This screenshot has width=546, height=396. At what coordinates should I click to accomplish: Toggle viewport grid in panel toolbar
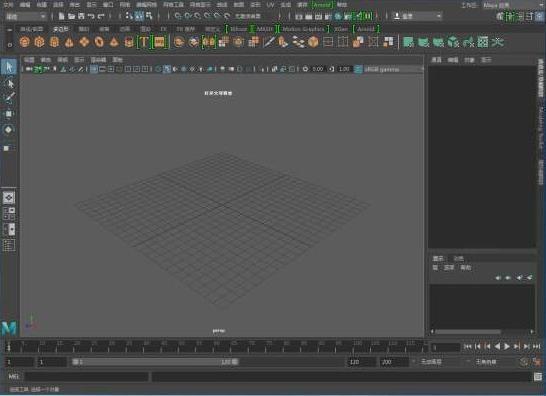pyautogui.click(x=94, y=69)
